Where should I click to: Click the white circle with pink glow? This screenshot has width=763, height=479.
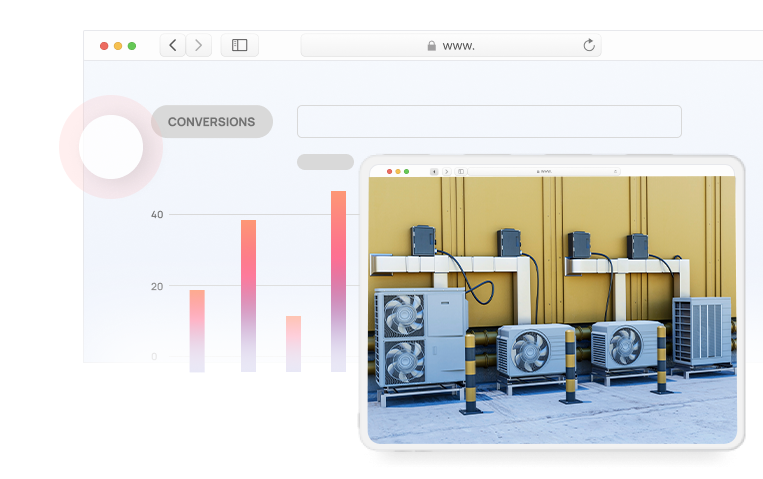pos(110,147)
